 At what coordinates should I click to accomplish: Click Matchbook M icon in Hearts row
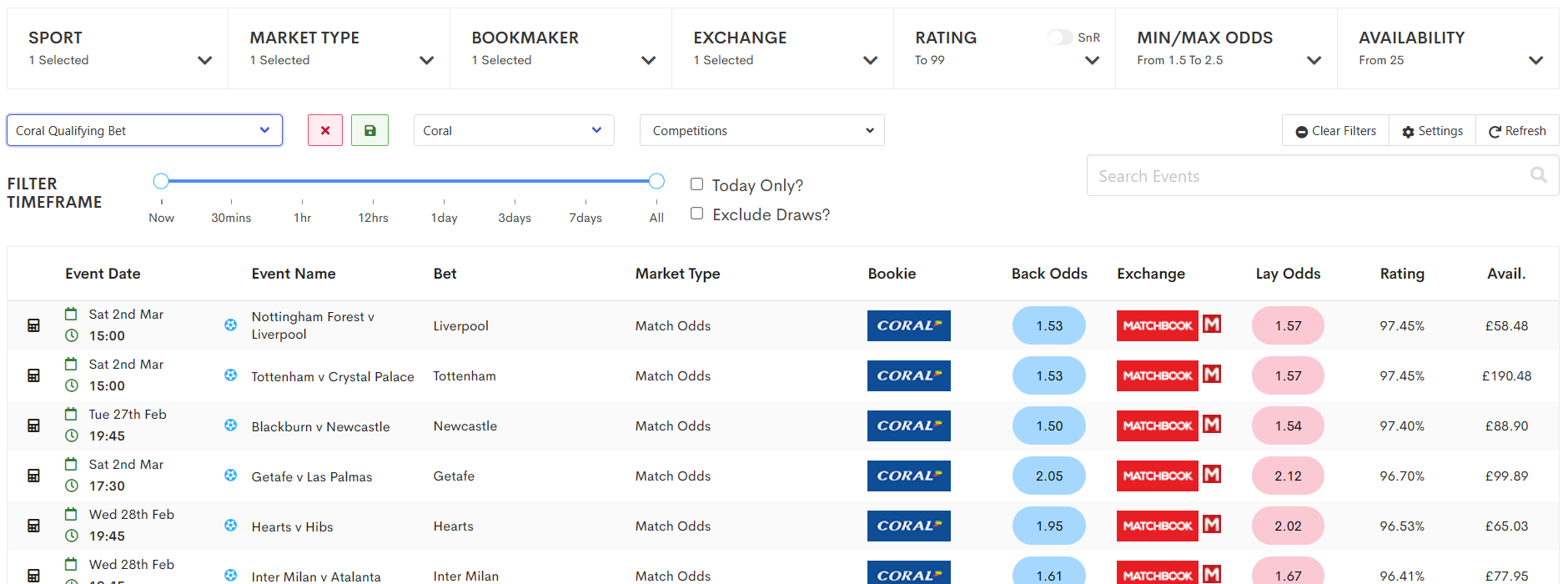[x=1212, y=525]
